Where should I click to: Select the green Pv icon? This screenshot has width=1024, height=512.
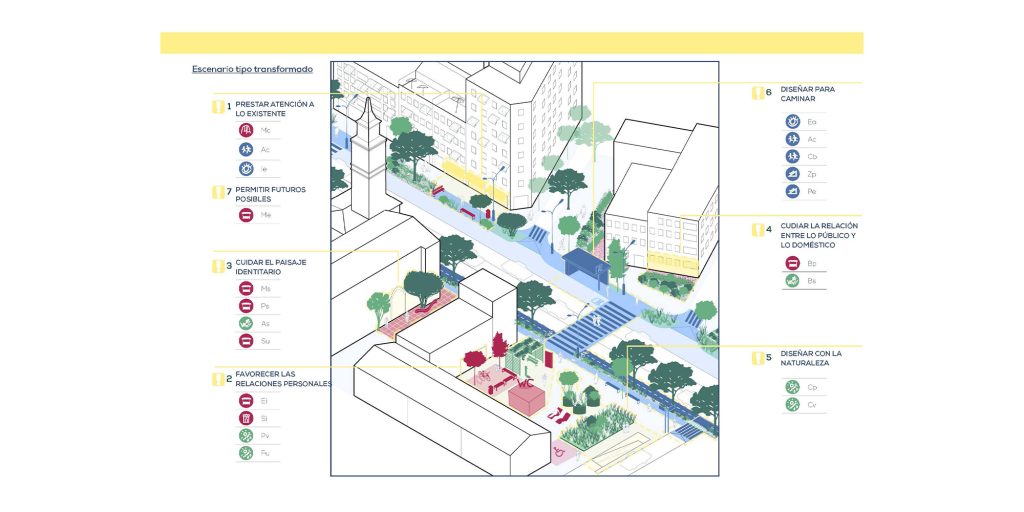(x=246, y=436)
